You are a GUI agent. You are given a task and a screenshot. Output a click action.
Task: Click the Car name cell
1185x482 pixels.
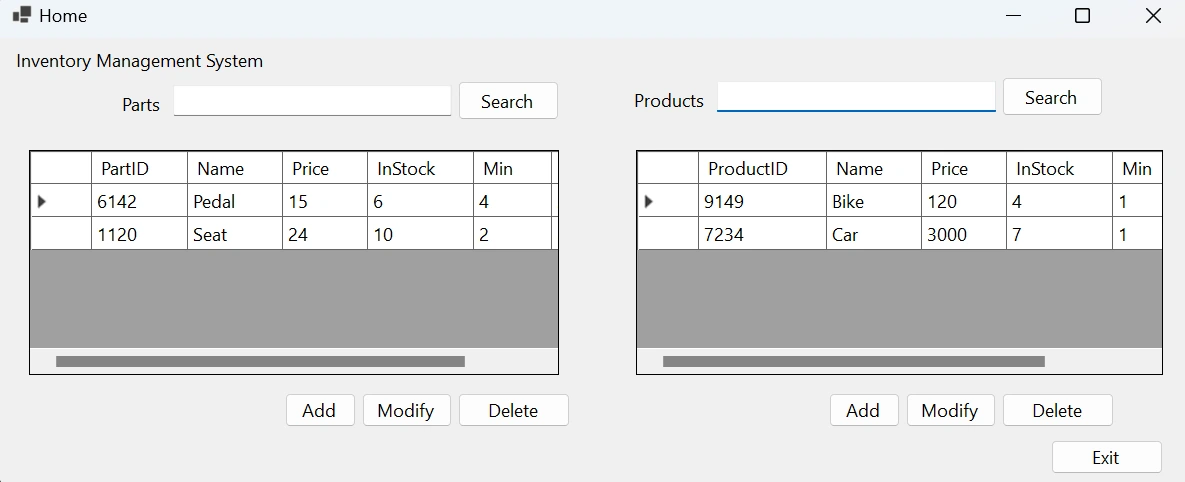click(x=874, y=233)
